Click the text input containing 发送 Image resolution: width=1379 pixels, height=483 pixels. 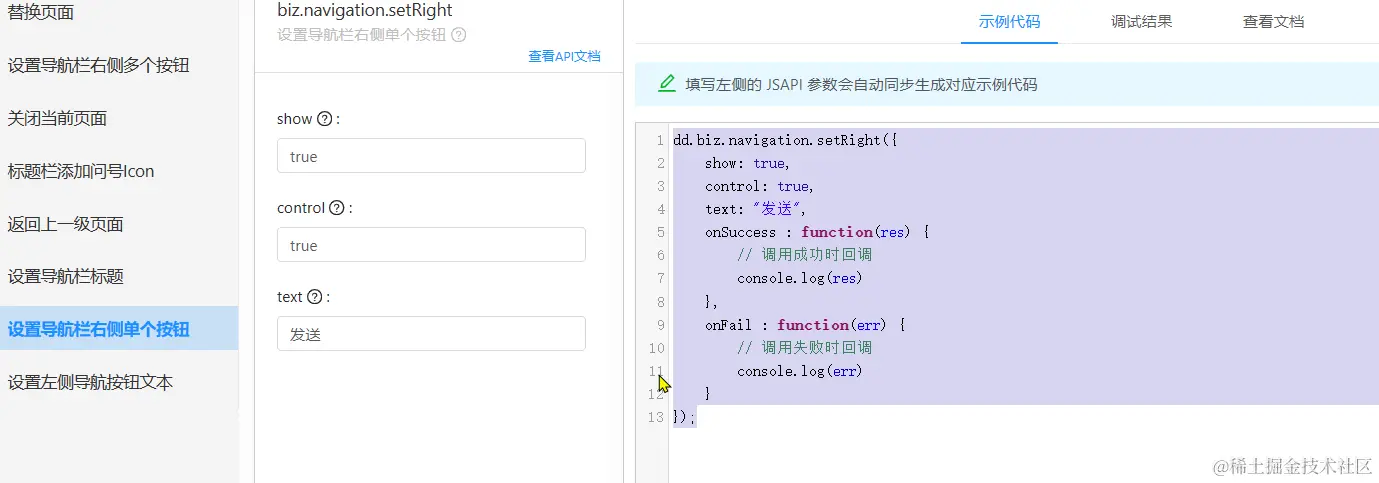click(x=431, y=334)
